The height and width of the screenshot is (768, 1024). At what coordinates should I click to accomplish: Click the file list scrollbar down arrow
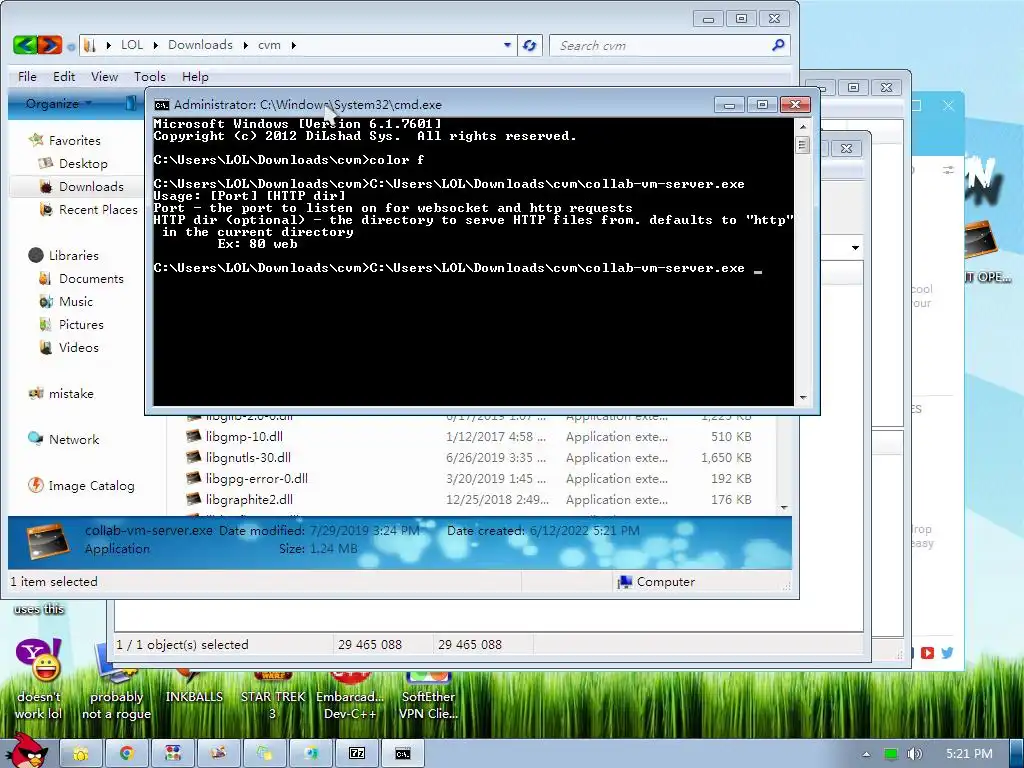tap(784, 507)
